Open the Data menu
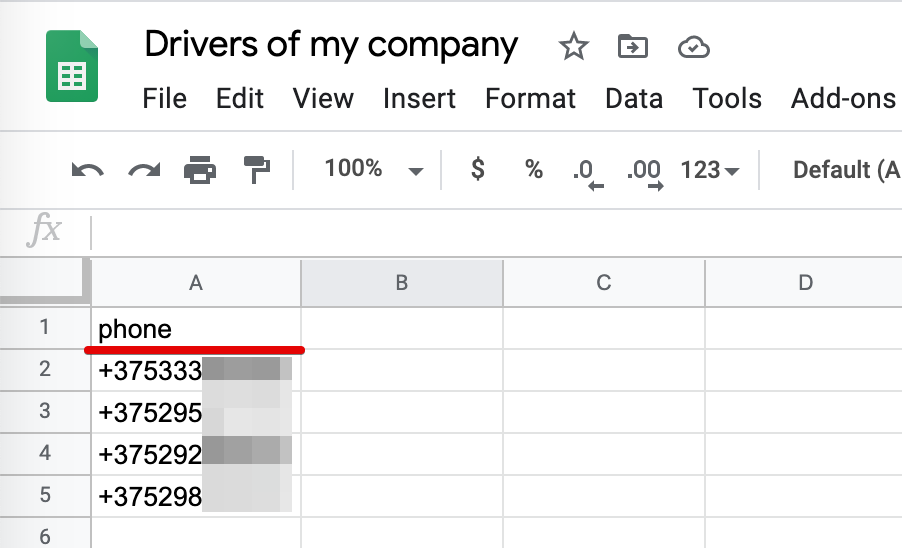 point(634,98)
